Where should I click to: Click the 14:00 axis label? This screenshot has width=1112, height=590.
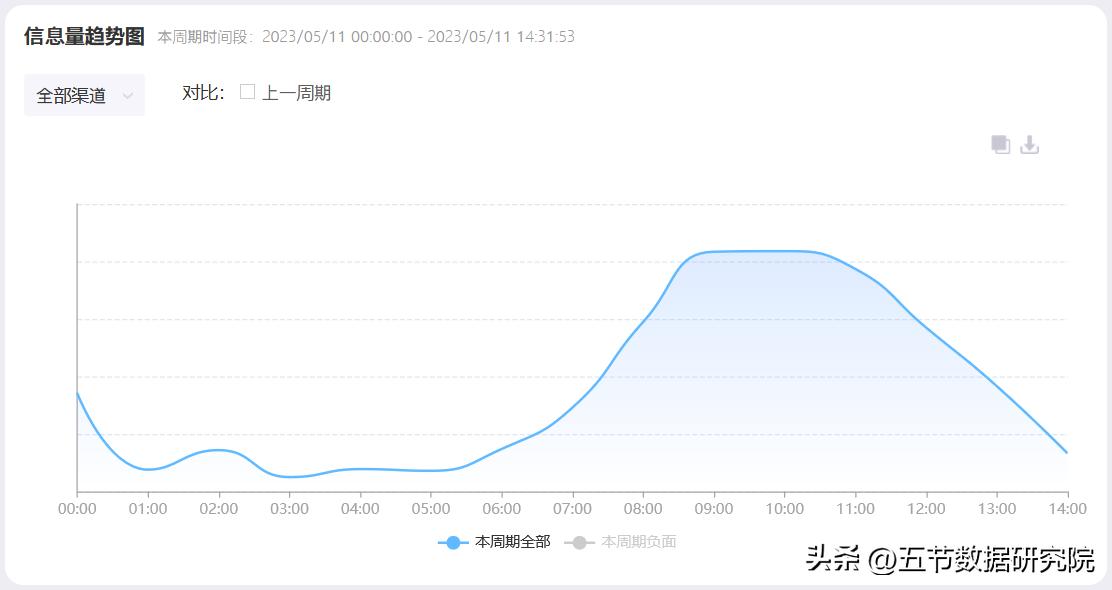tap(1066, 508)
